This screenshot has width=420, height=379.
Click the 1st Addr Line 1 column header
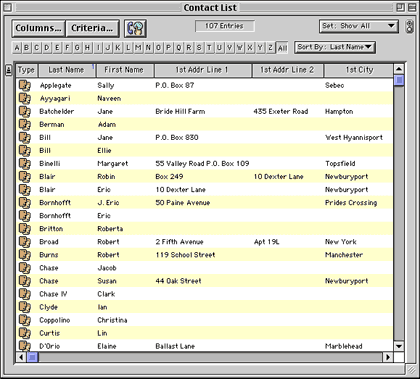coord(202,70)
